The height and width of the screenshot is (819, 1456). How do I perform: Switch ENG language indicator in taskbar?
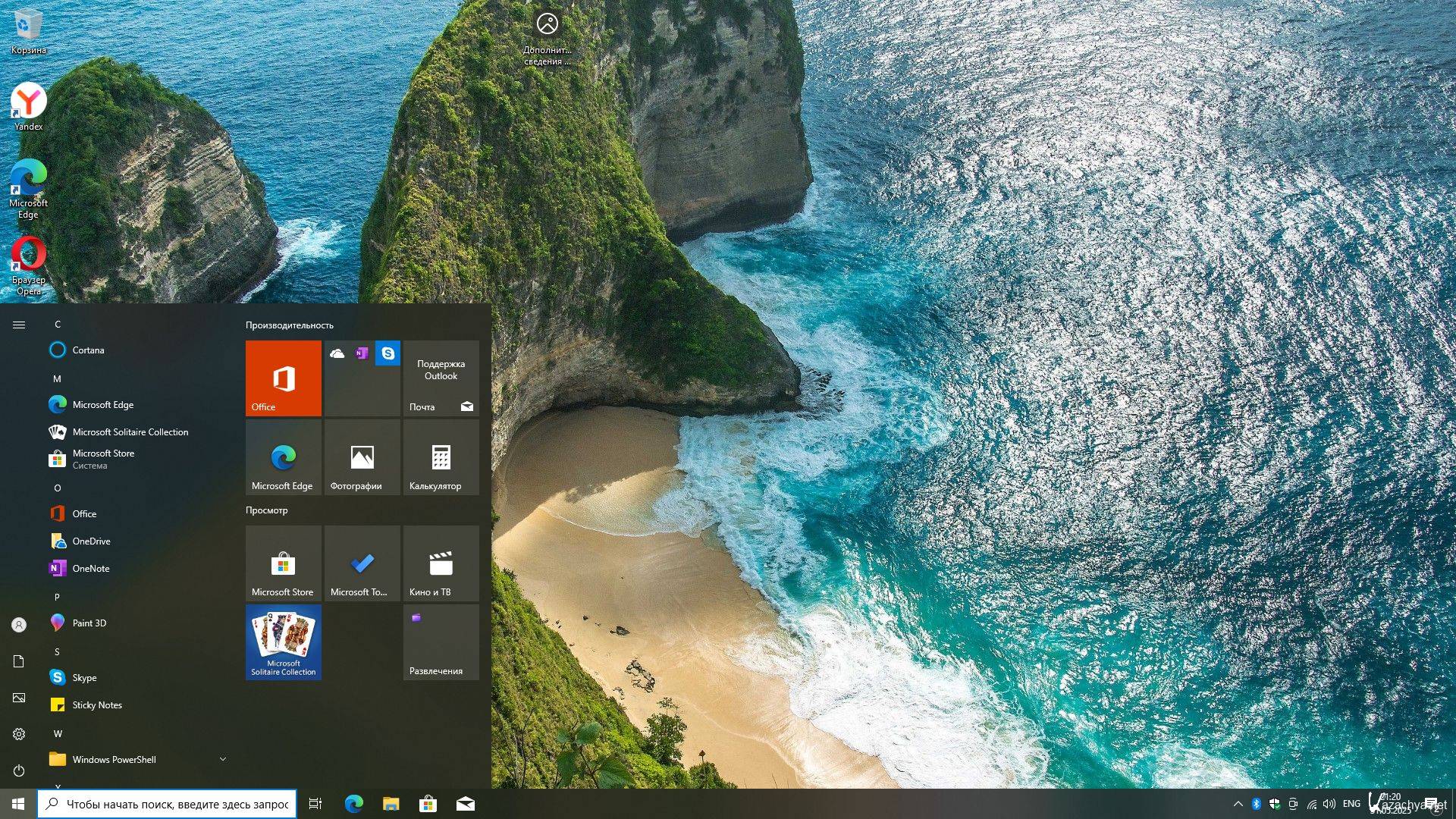pos(1351,804)
